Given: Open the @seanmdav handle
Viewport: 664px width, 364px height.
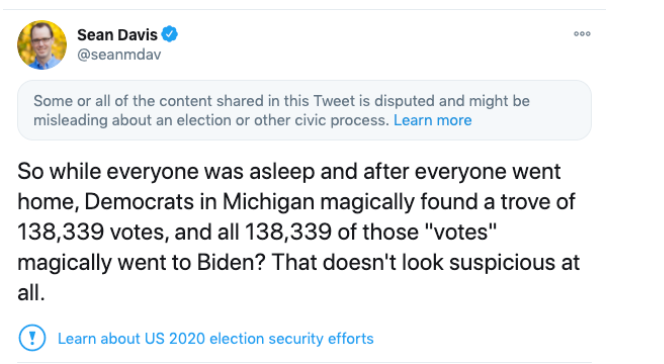Looking at the screenshot, I should click(x=119, y=55).
